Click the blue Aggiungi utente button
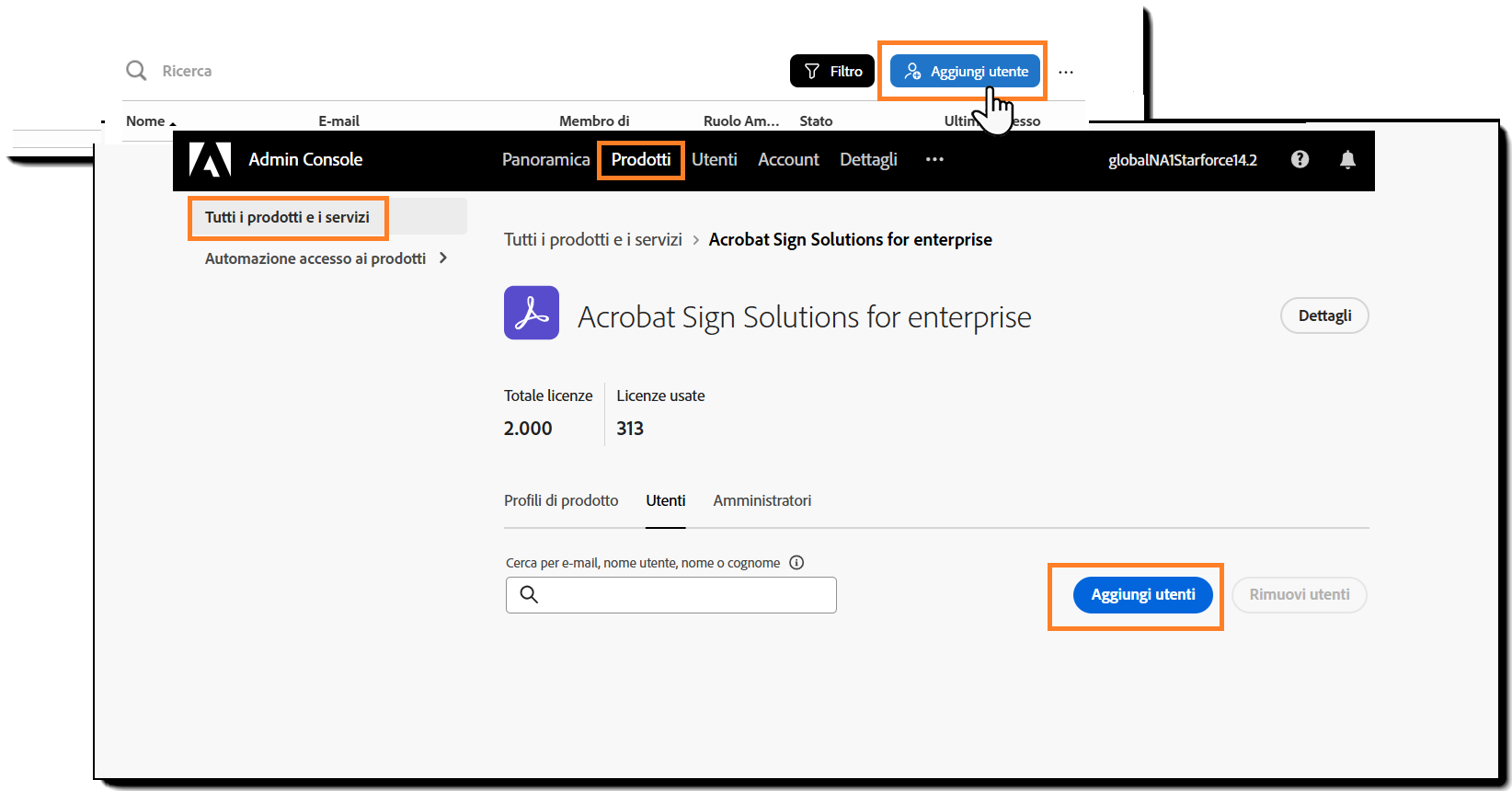The height and width of the screenshot is (791, 1512). coord(965,71)
